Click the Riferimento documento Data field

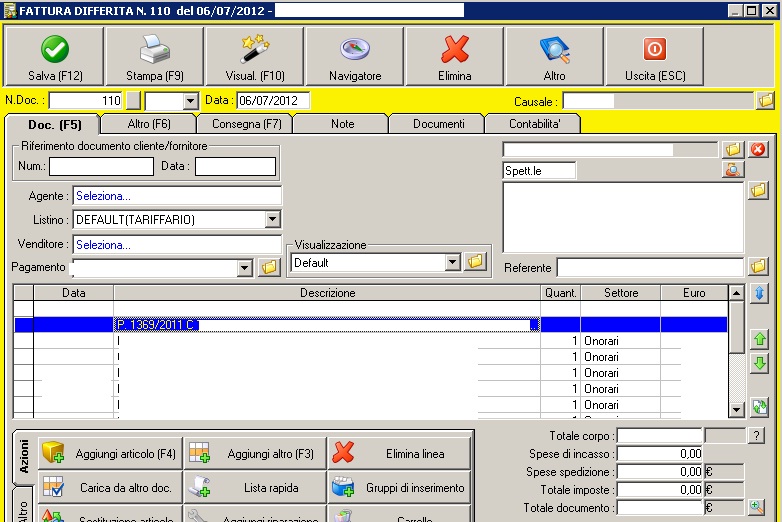(x=235, y=166)
